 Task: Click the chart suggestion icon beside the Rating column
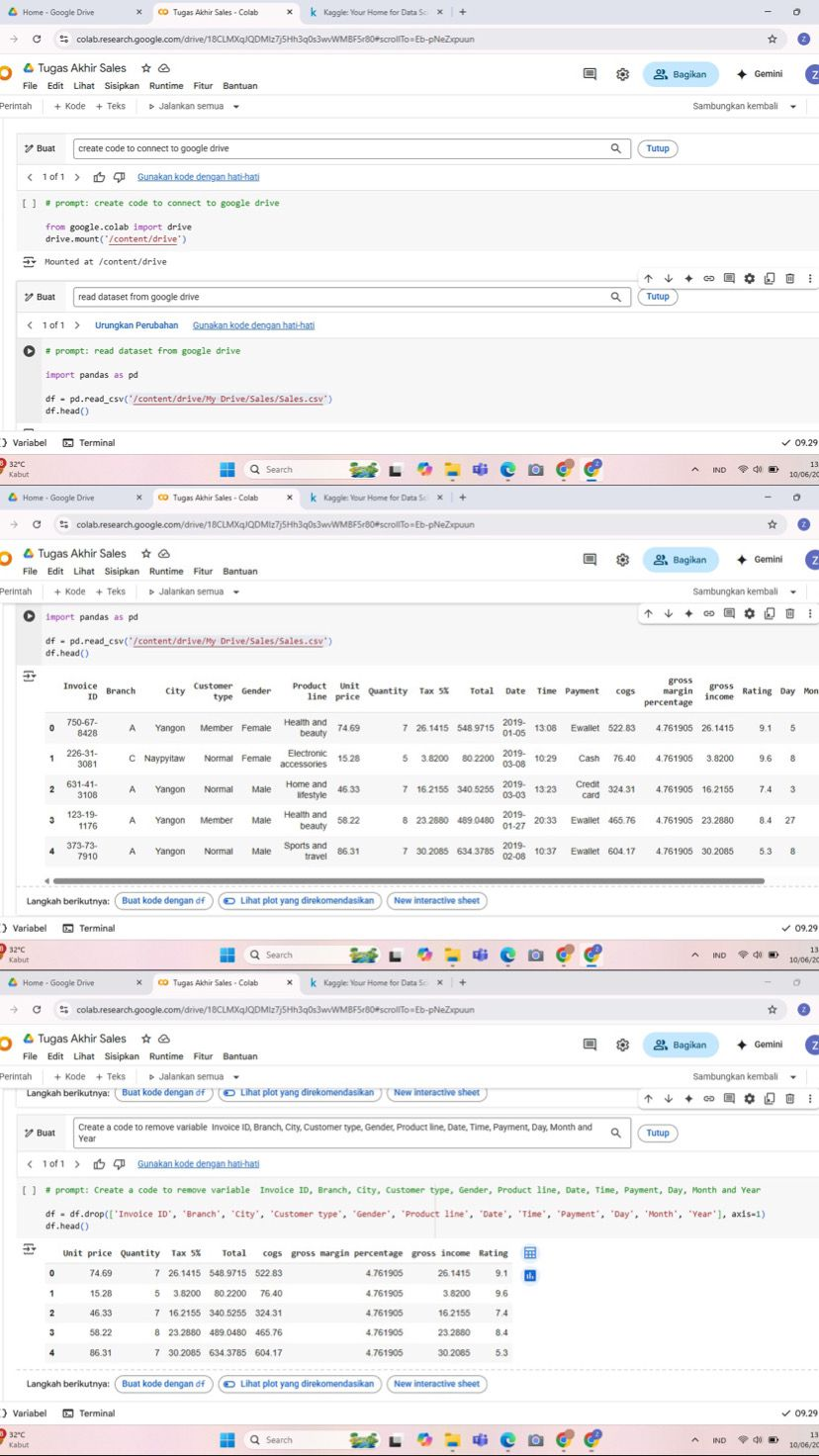pos(529,1276)
